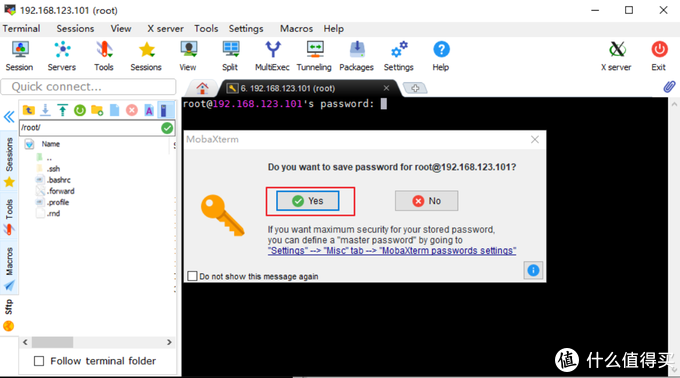Select the .forward file

55,191
